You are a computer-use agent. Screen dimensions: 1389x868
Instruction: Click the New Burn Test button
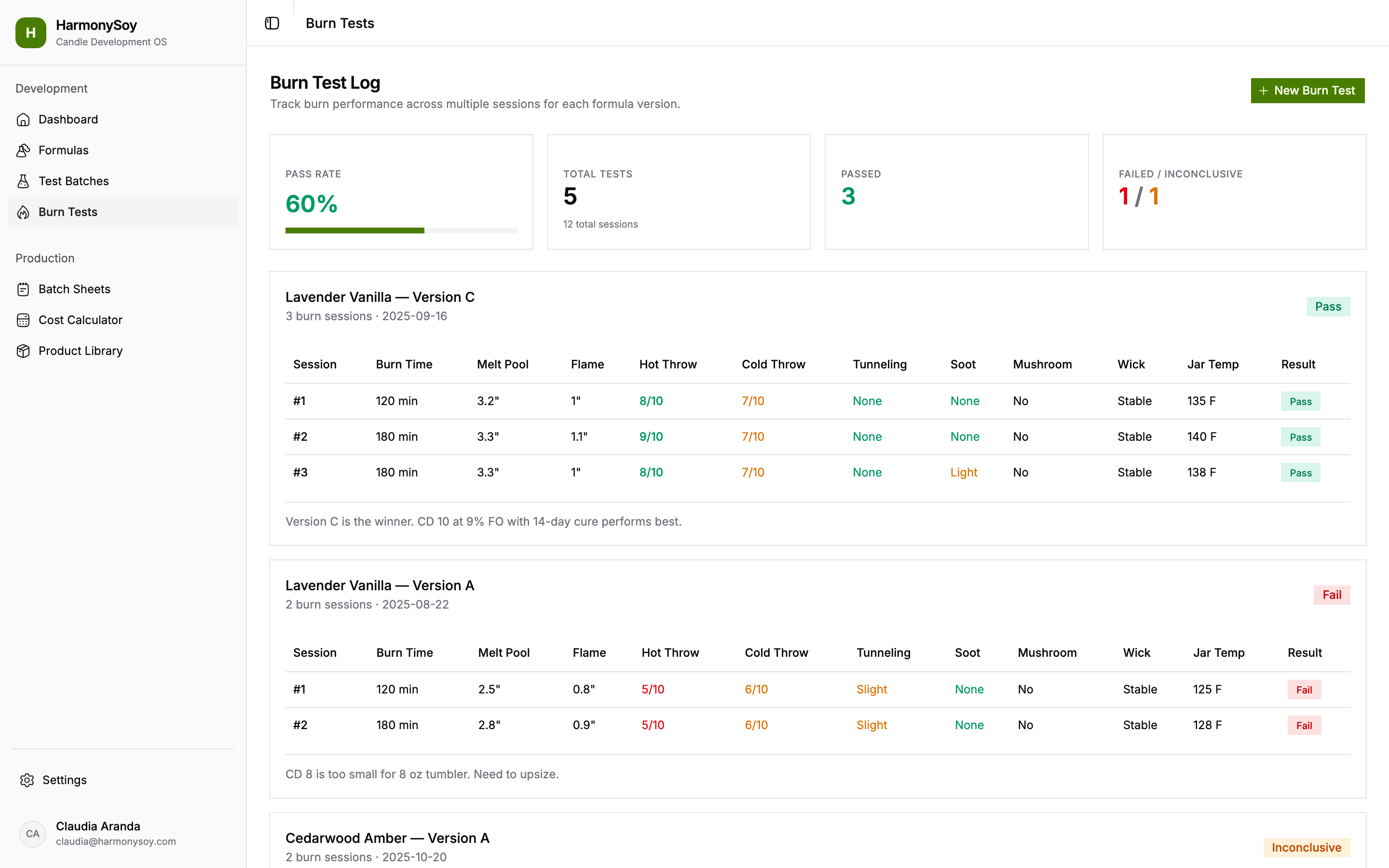point(1307,91)
